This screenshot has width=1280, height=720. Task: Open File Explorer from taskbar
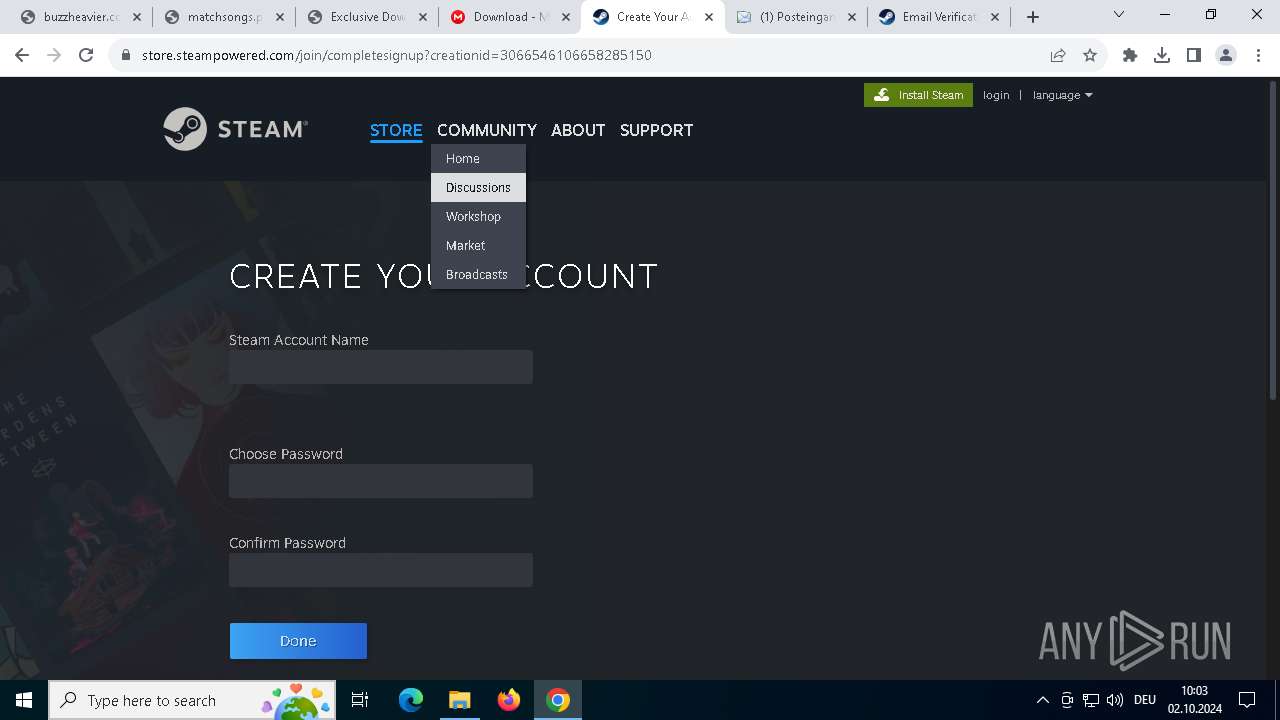[459, 700]
